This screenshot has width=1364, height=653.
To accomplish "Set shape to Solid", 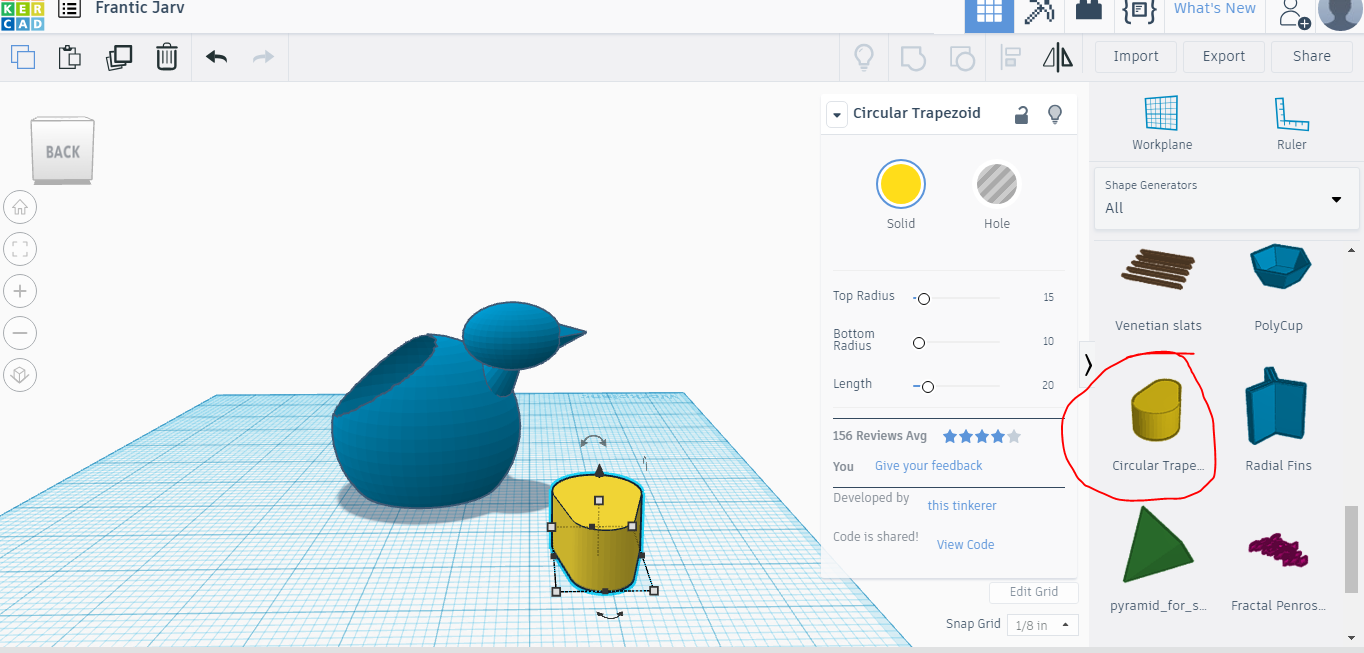I will pos(901,185).
